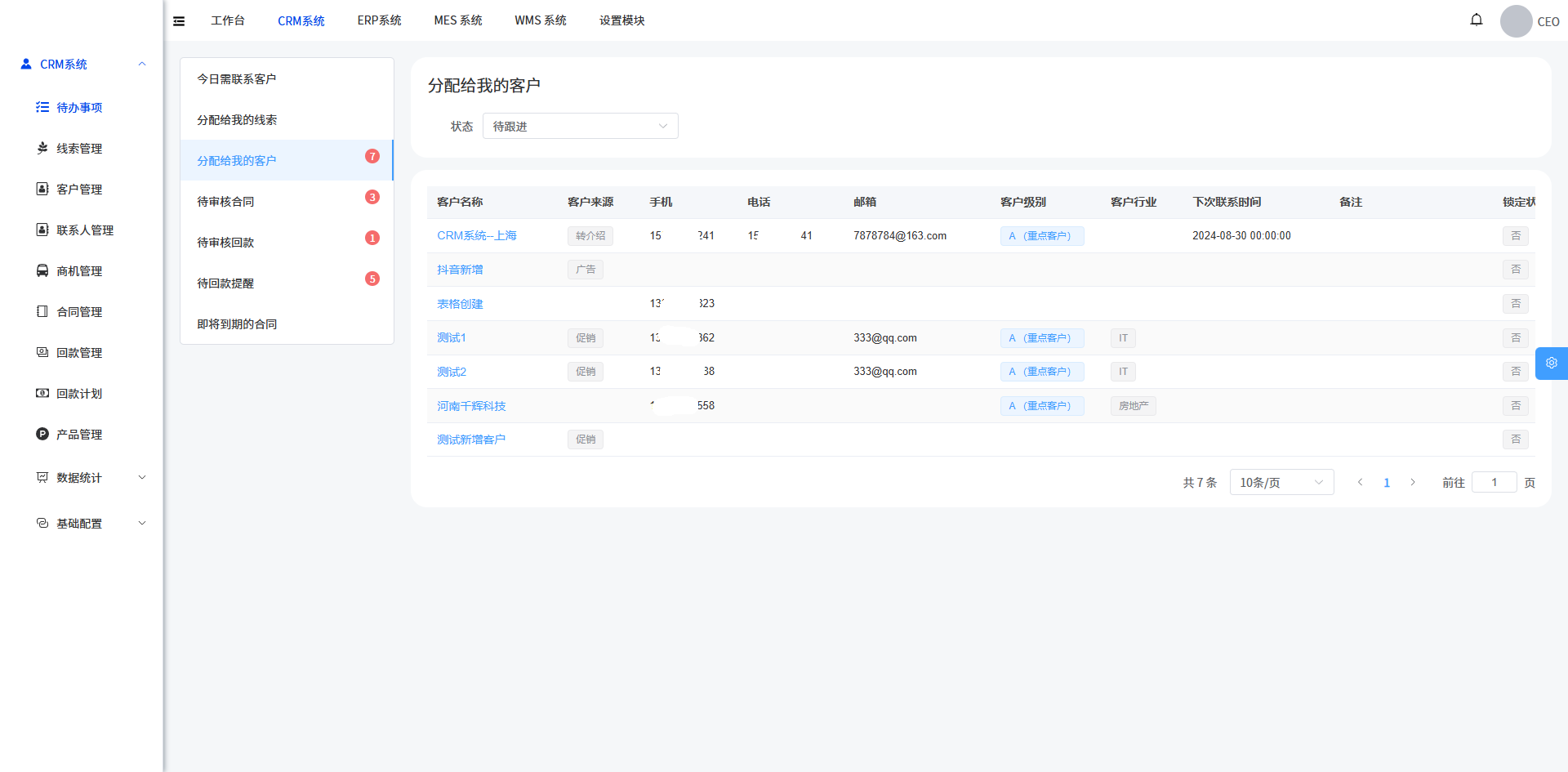
Task: Select 产品管理 in the sidebar
Action: tap(78, 435)
